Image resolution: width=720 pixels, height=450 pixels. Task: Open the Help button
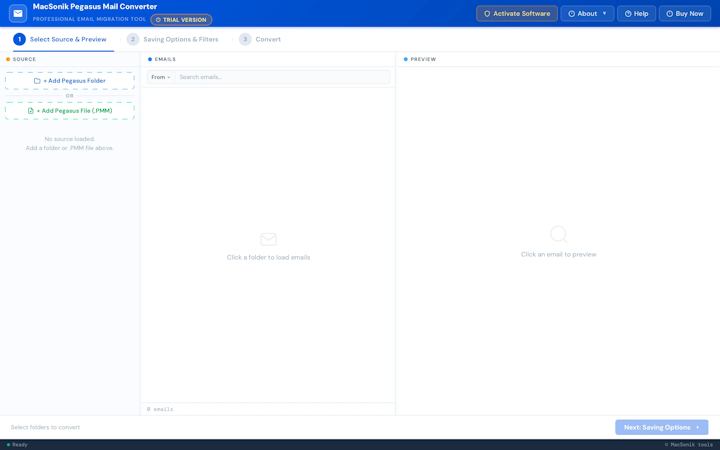coord(636,14)
